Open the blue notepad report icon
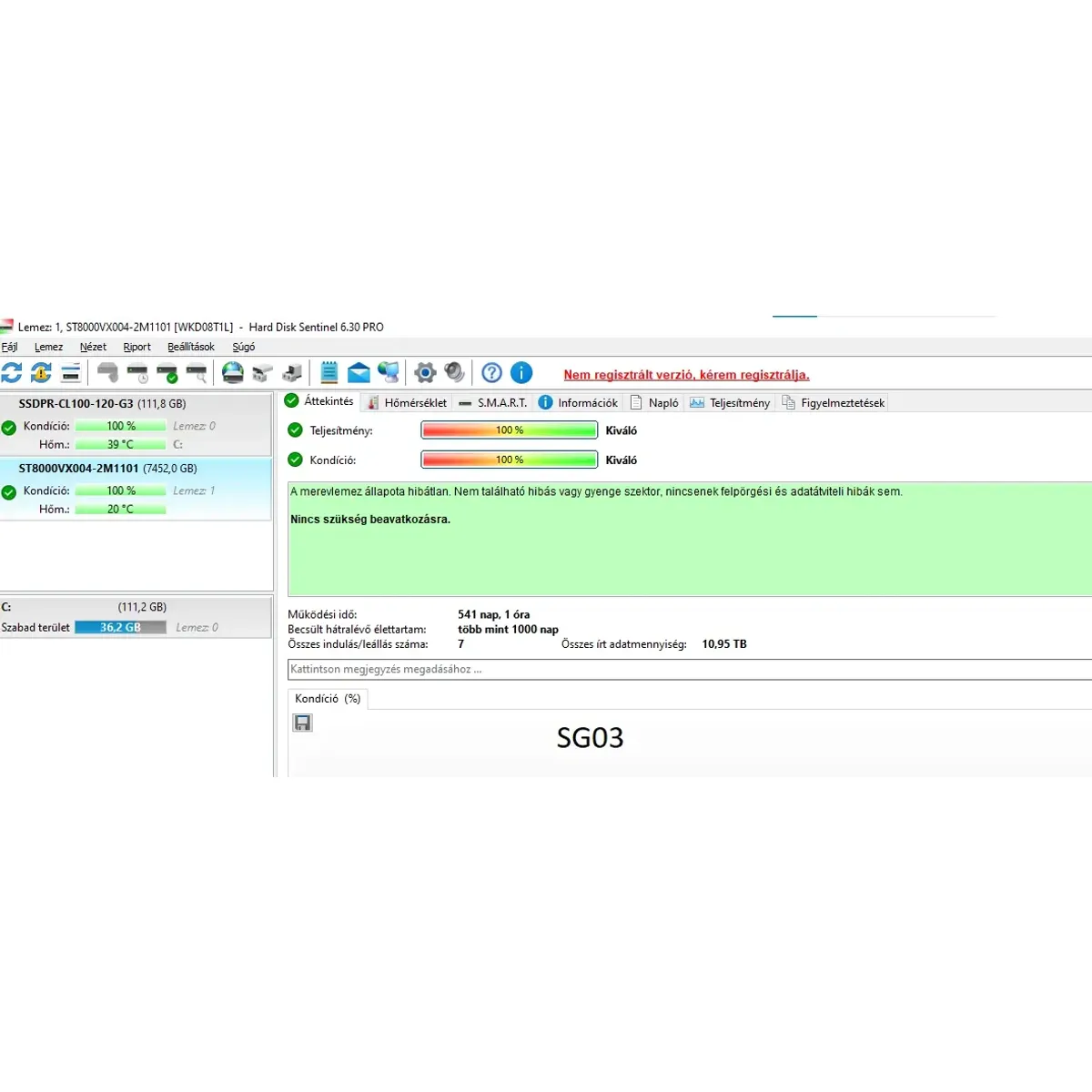Screen dimensions: 1092x1092 [x=329, y=372]
